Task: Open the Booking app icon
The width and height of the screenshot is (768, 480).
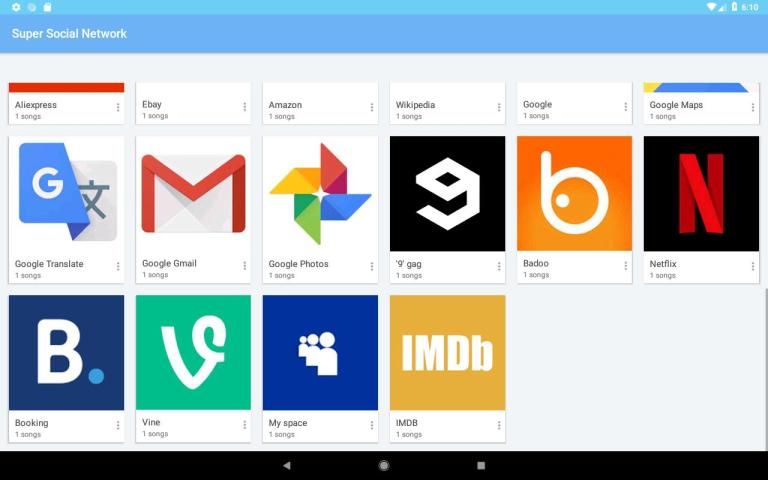Action: [x=66, y=353]
